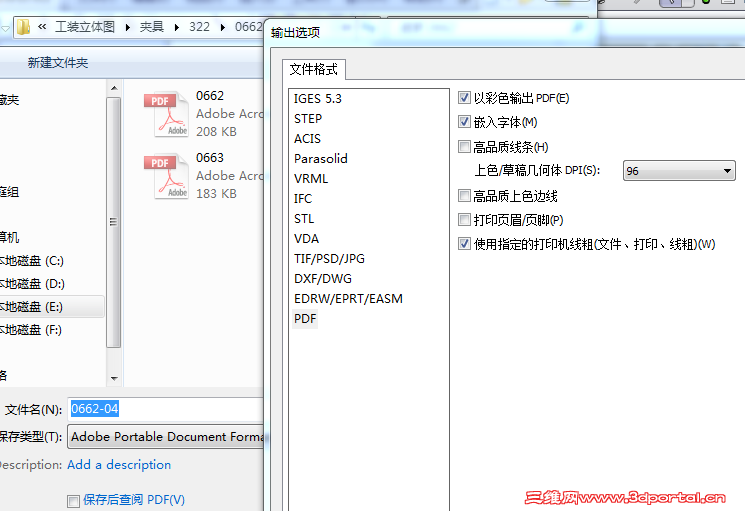Select EDRW/EPRT/EASM format
The height and width of the screenshot is (511, 745).
[348, 299]
